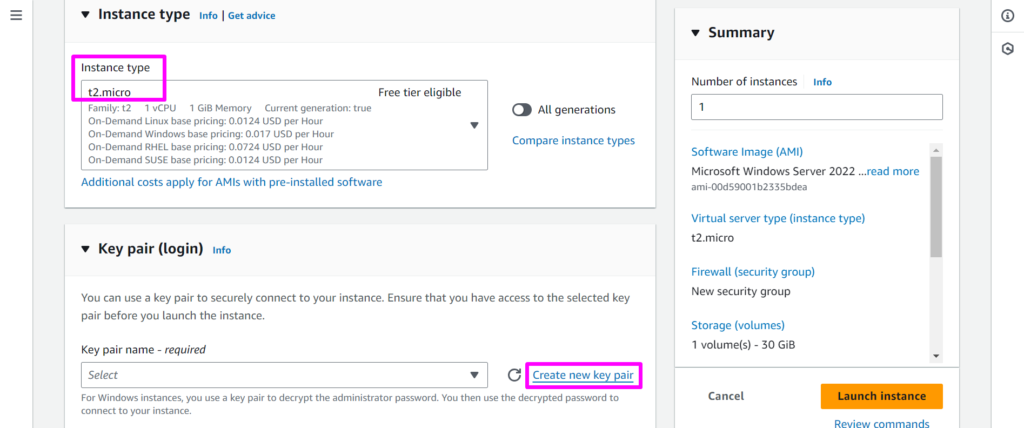
Task: Click the Review commands link
Action: coord(881,423)
